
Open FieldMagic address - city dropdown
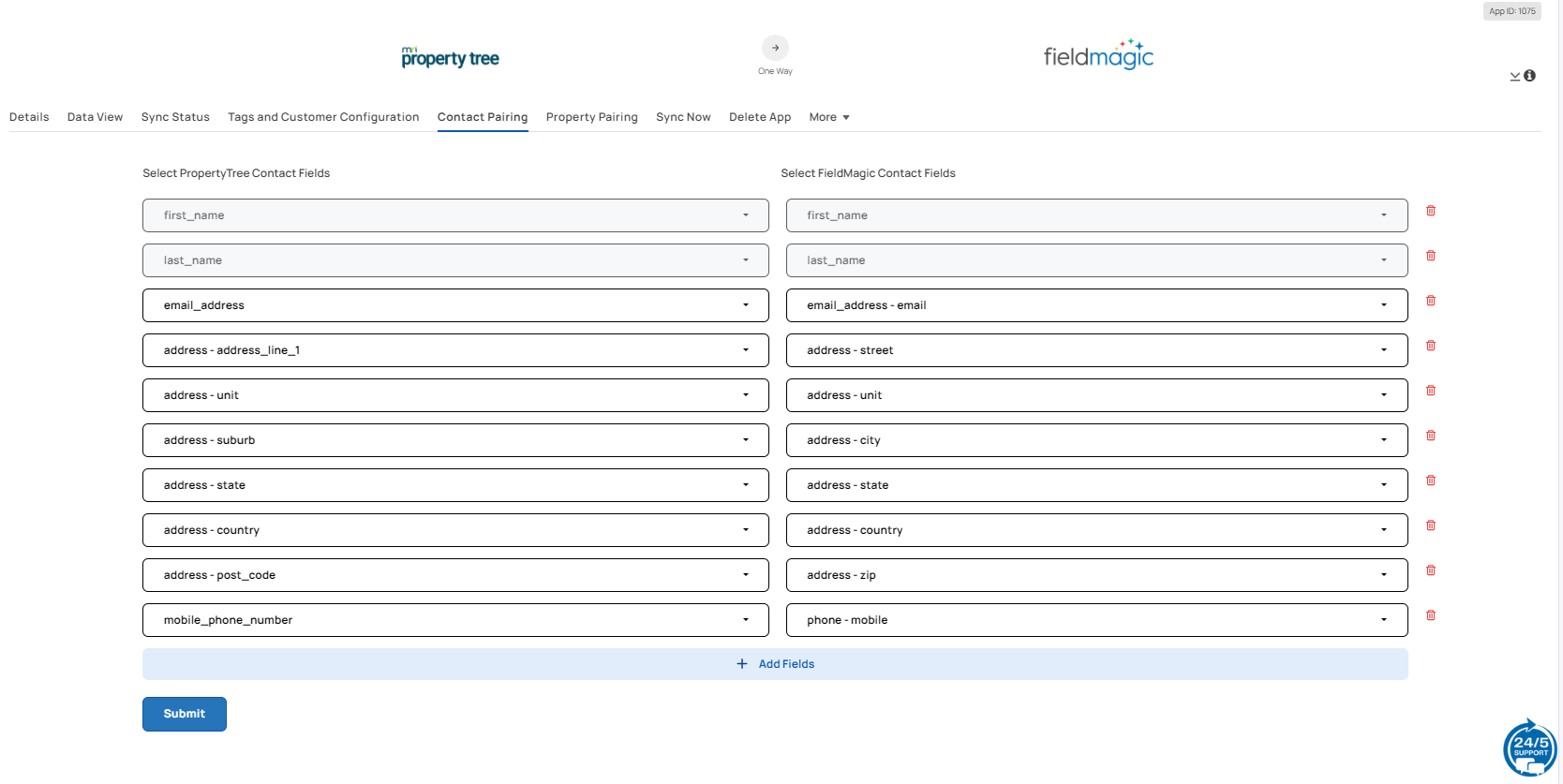point(1096,440)
